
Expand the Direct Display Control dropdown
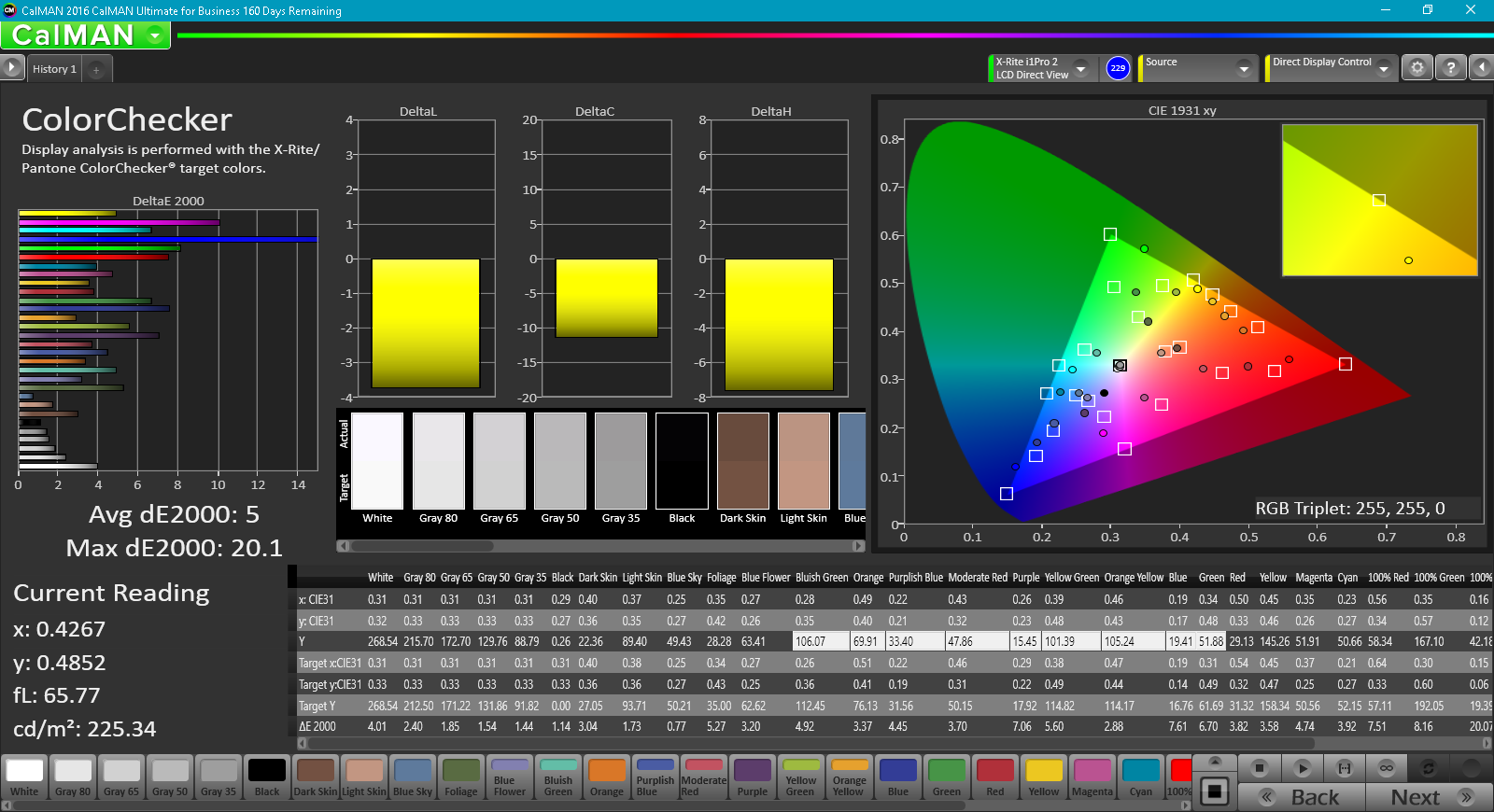pos(1383,68)
